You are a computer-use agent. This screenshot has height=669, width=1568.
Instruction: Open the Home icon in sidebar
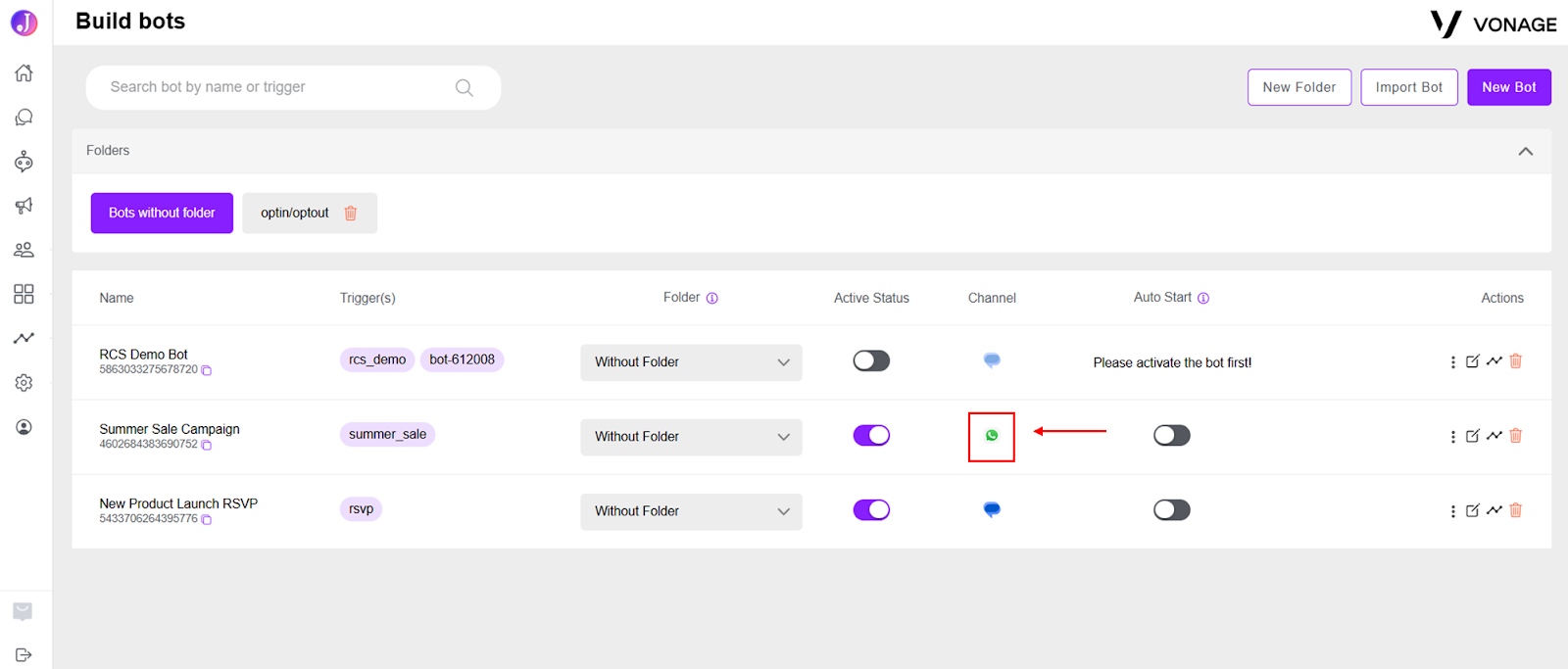(x=24, y=72)
